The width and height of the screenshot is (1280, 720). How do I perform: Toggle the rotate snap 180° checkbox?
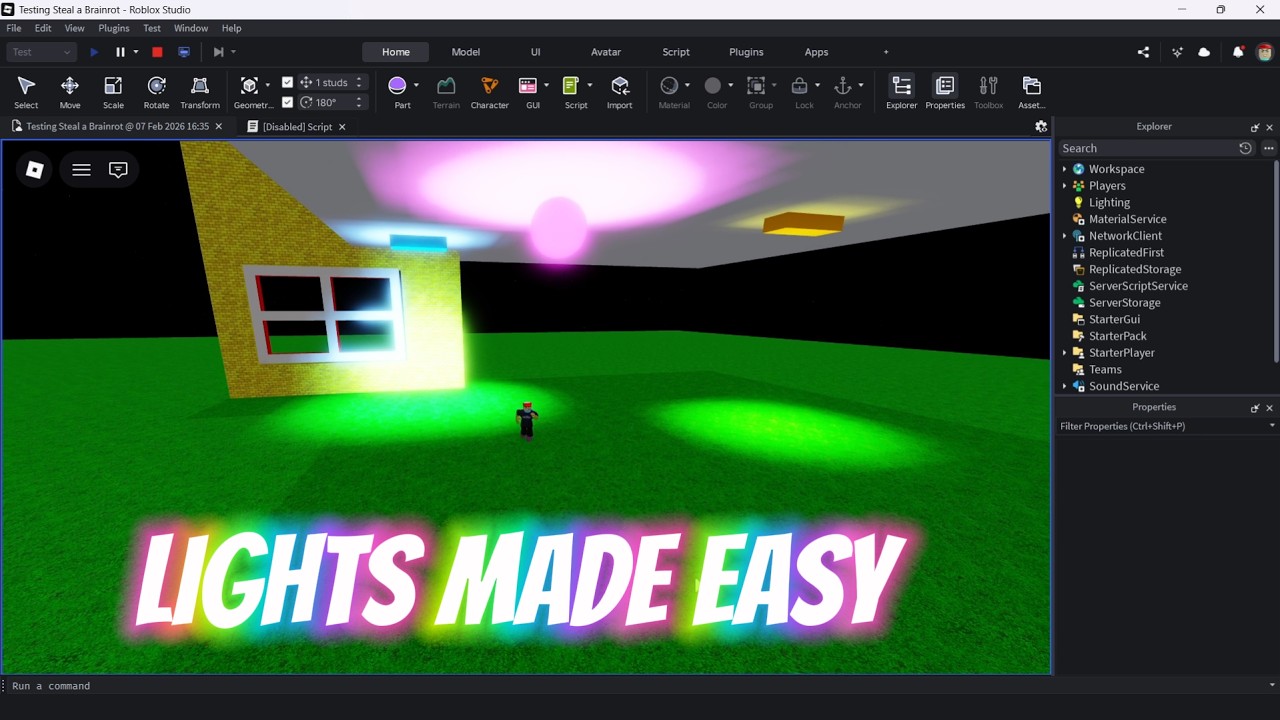click(288, 102)
